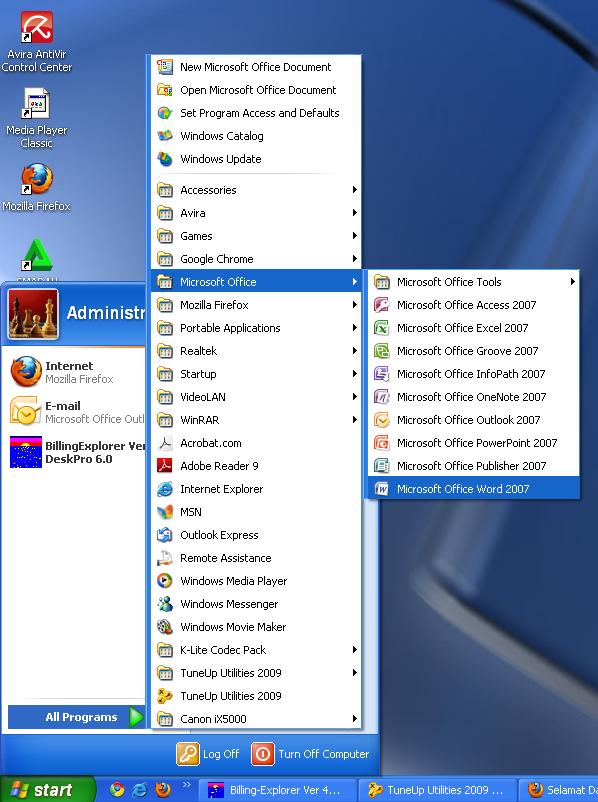Click the Windows Update icon
Image resolution: width=598 pixels, height=802 pixels.
[x=165, y=159]
